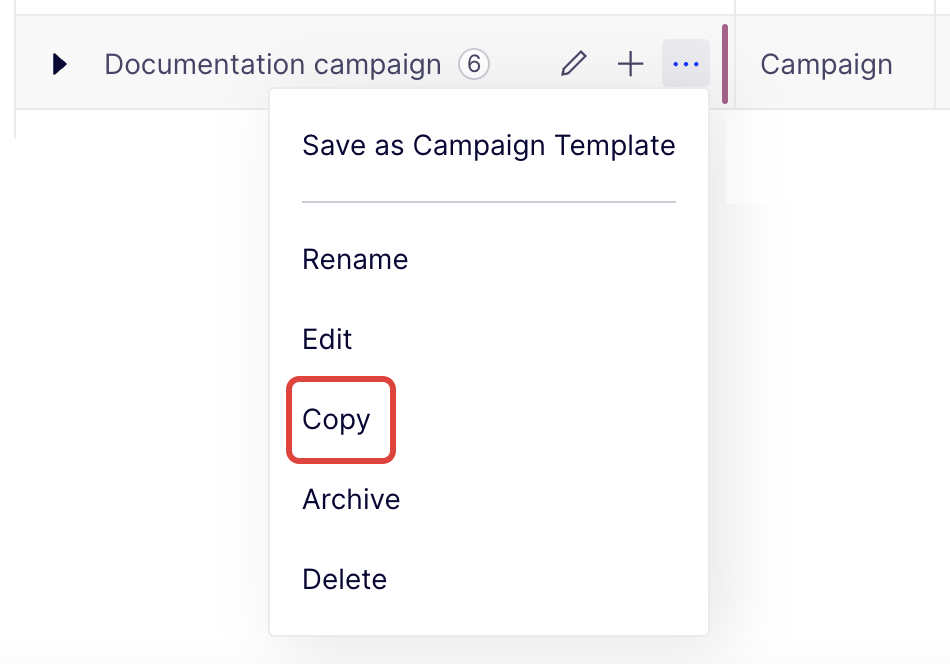The image size is (950, 664).
Task: Open the Documentation campaign name link
Action: (272, 65)
